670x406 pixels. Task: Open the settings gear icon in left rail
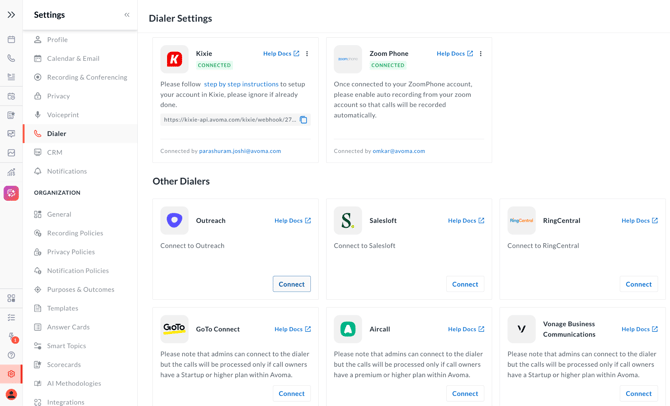tap(11, 374)
